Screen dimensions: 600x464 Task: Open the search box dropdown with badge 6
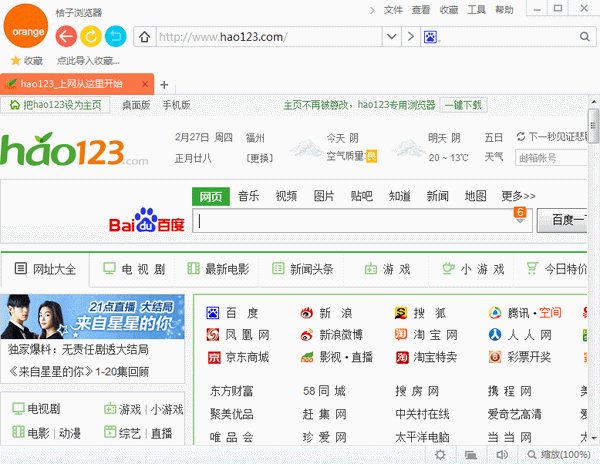[520, 216]
